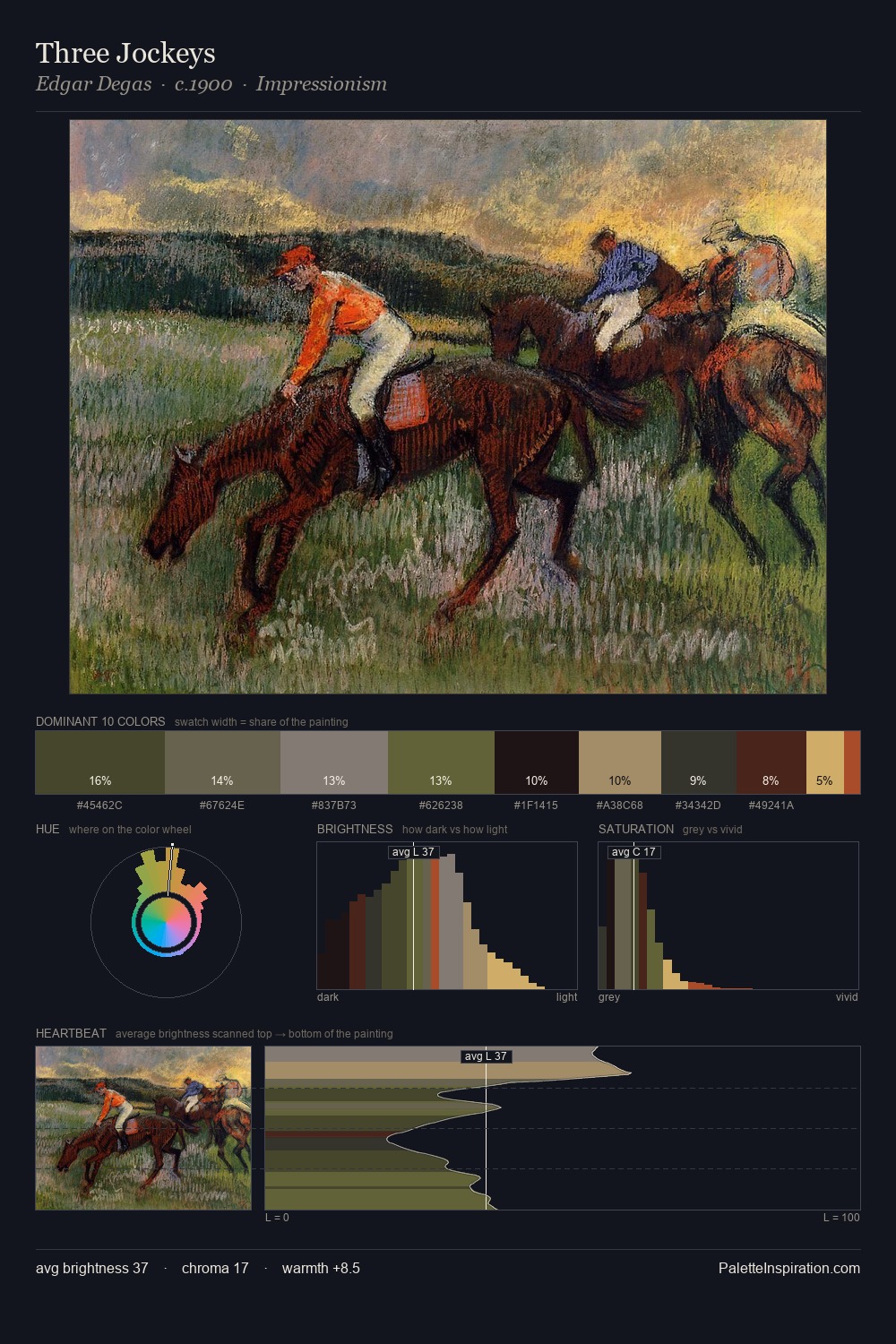
Task: Click the 'vivid' axis label
Action: pyautogui.click(x=847, y=997)
